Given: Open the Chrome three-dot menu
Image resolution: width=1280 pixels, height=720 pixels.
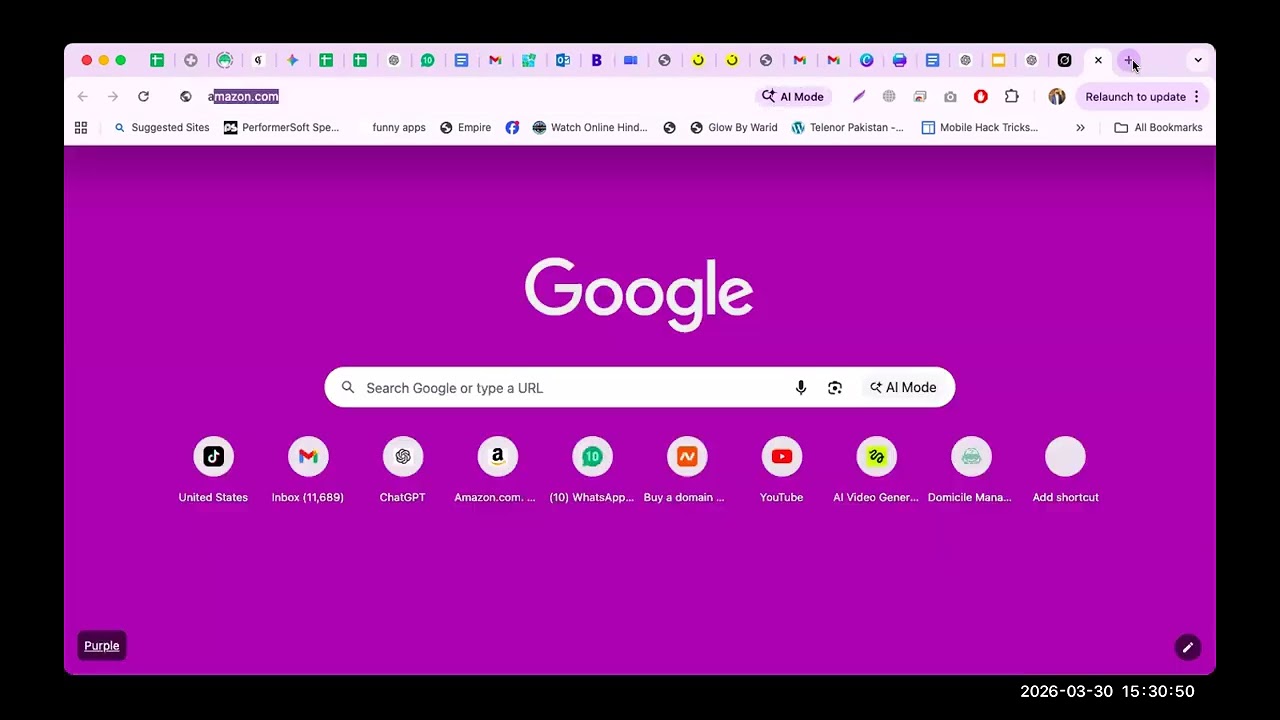Looking at the screenshot, I should 1196,97.
